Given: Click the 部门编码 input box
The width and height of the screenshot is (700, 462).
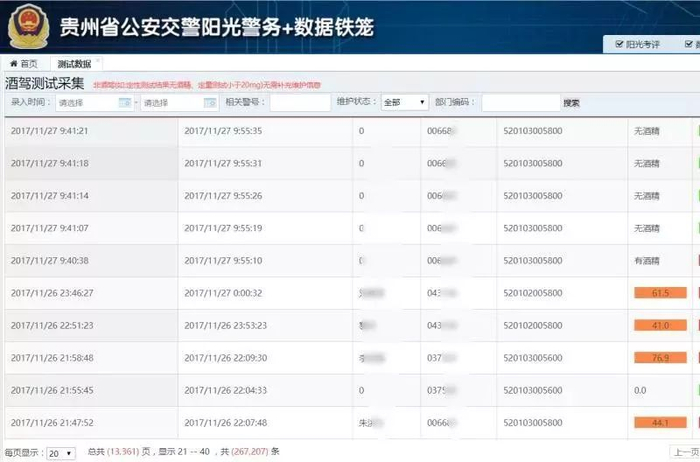Looking at the screenshot, I should (521, 103).
